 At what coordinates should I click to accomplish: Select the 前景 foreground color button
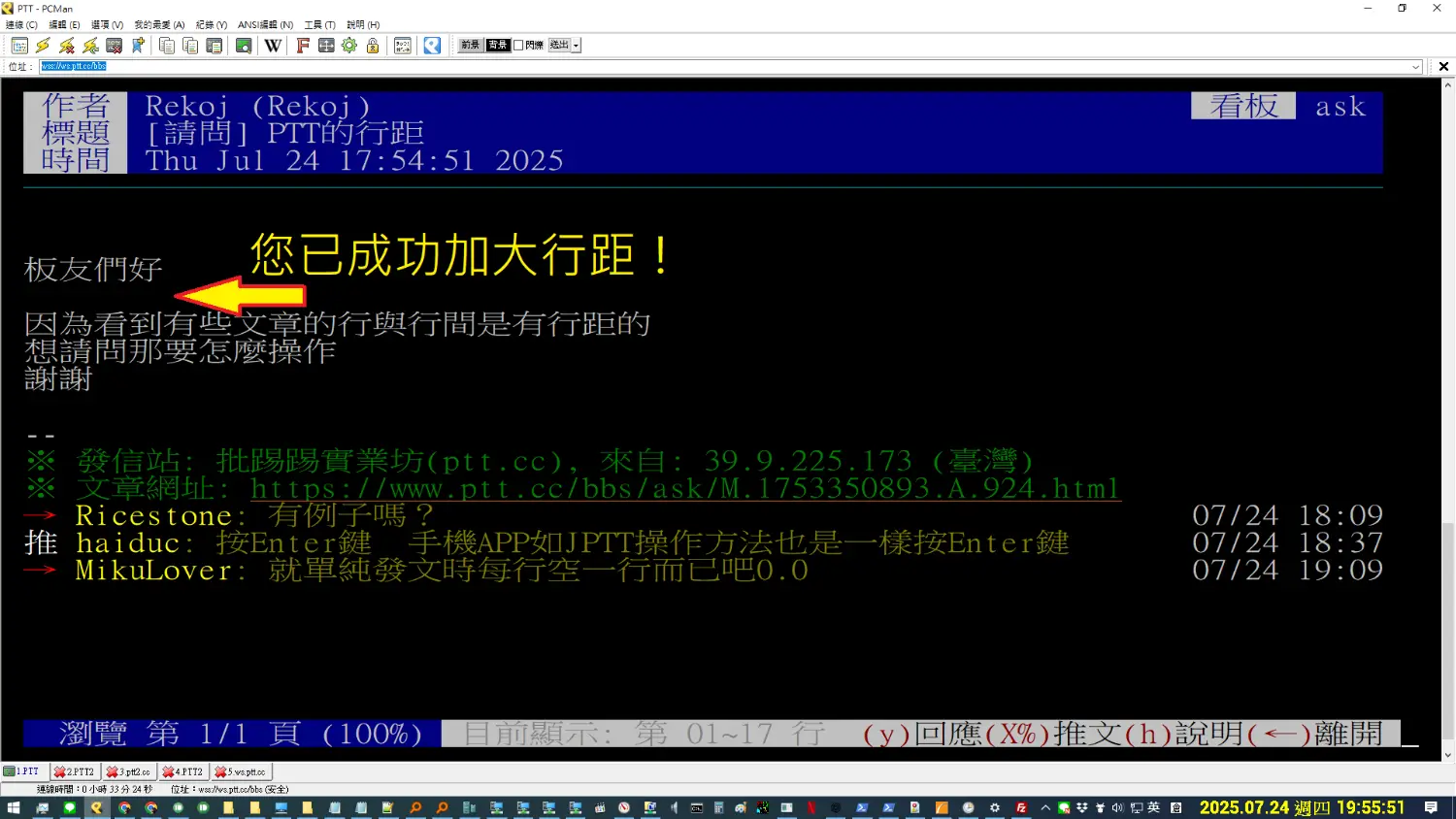(x=471, y=45)
